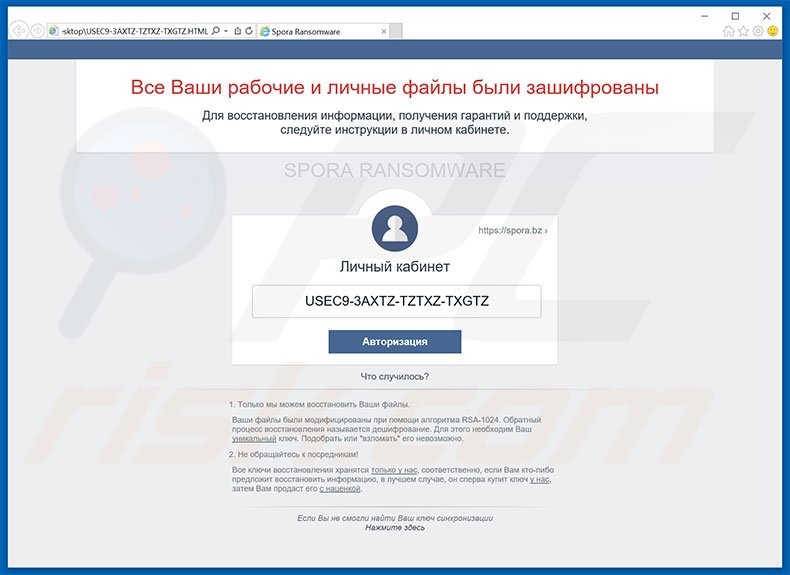Click text '2. Не обращайтесь к посредникам!'
790x575 pixels.
tap(294, 454)
